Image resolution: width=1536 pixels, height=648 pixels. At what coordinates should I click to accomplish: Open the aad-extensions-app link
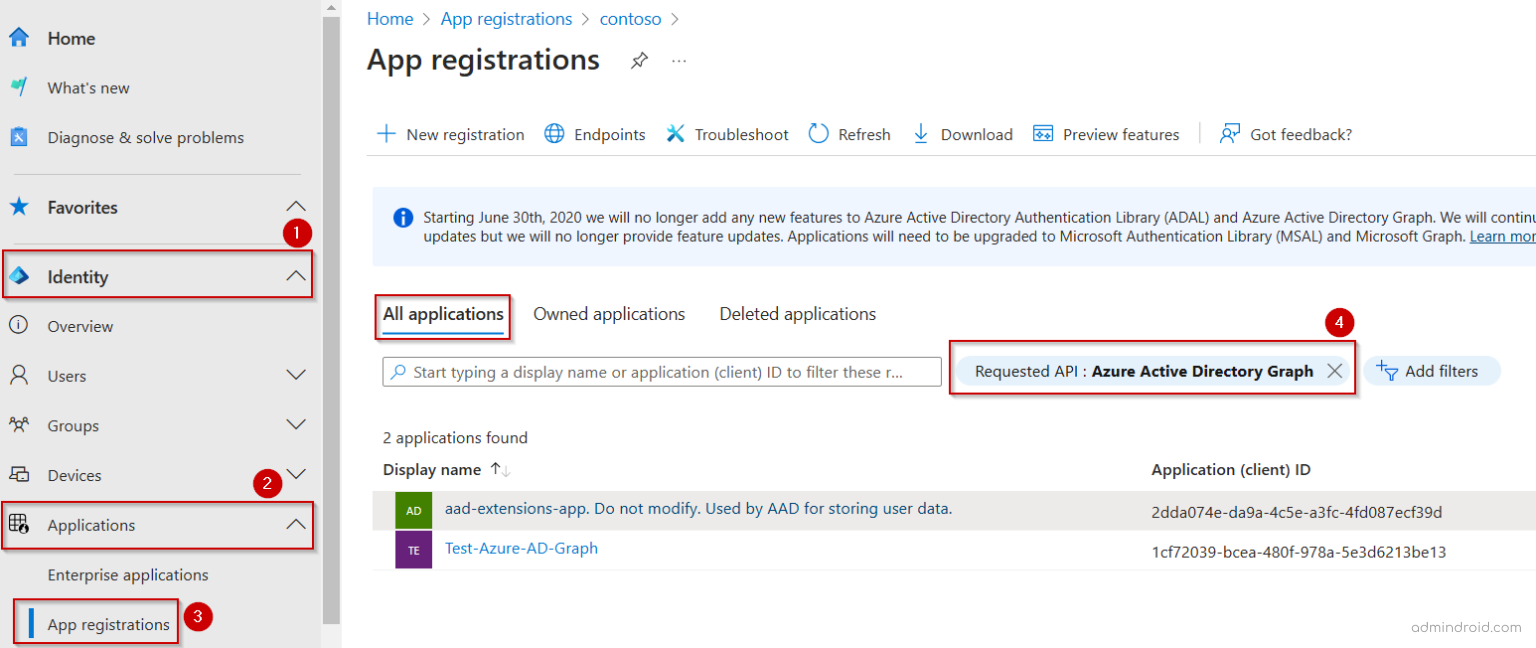coord(698,509)
